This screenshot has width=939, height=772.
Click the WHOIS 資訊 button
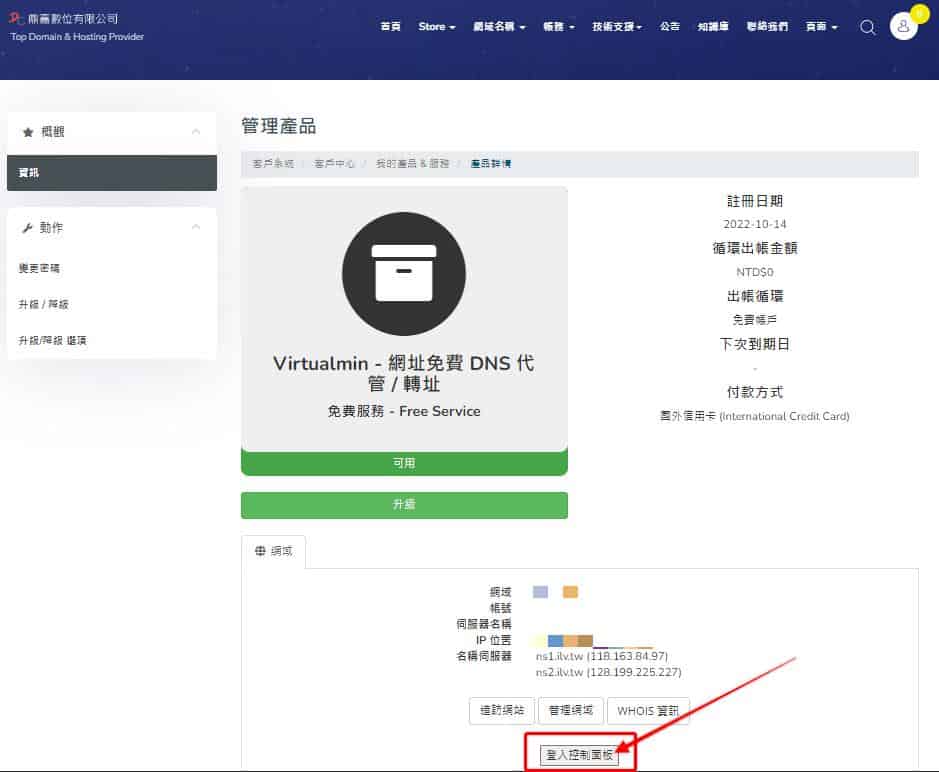[x=647, y=711]
